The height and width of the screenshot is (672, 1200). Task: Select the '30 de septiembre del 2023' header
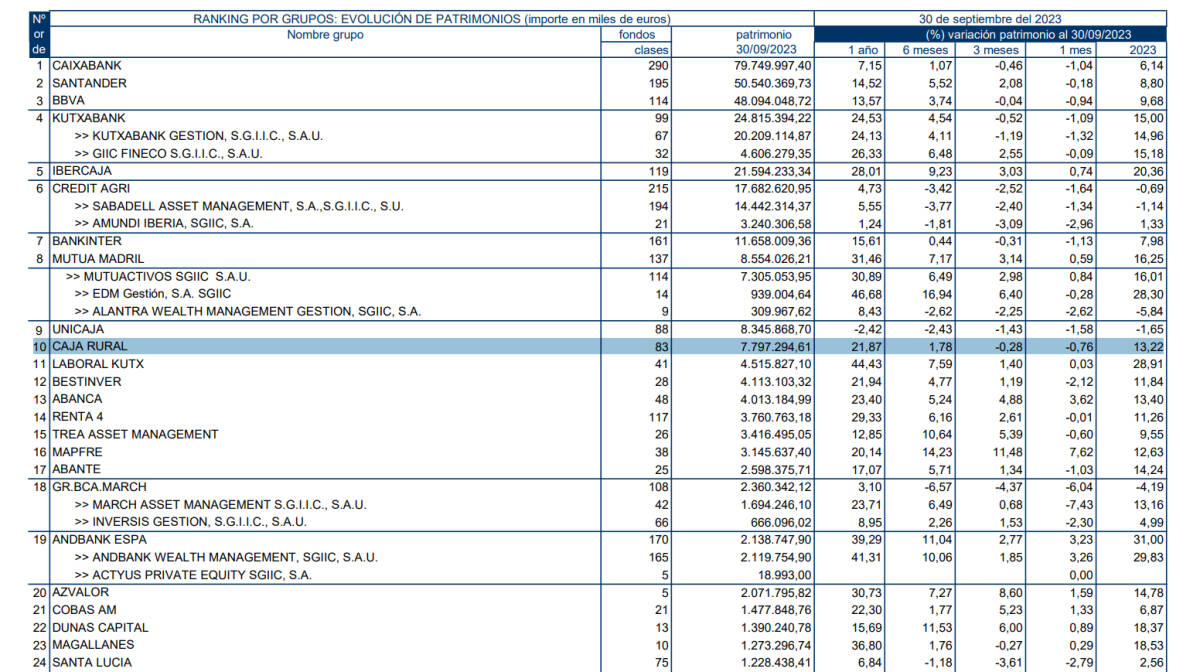click(x=991, y=19)
